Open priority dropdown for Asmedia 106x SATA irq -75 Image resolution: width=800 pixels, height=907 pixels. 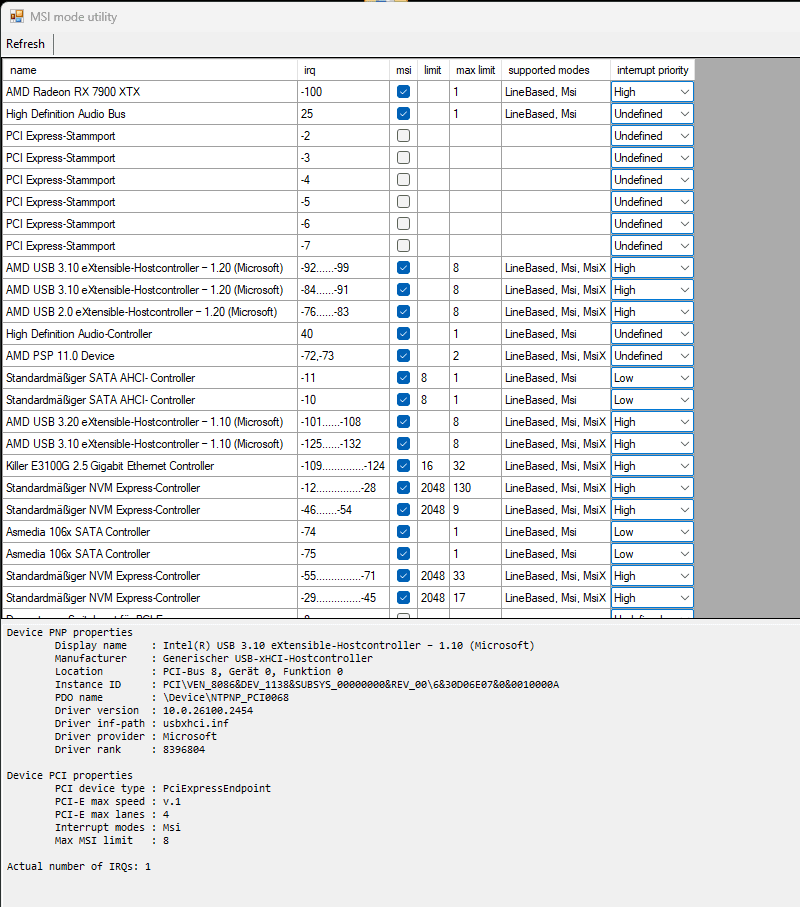pos(652,553)
